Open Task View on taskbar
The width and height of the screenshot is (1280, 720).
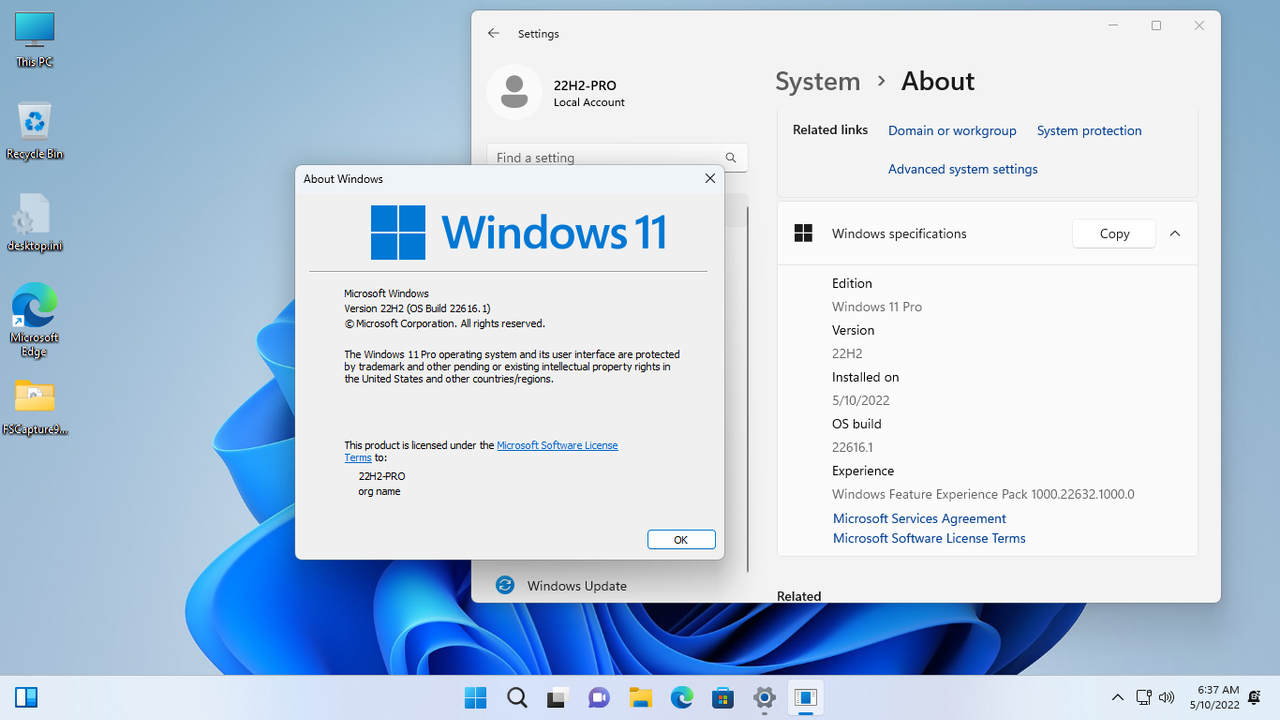(x=558, y=697)
